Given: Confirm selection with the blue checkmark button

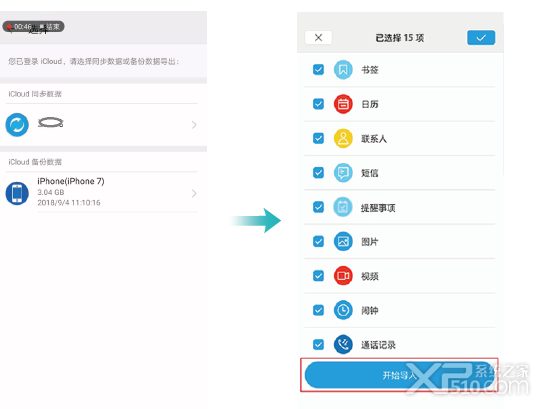Looking at the screenshot, I should (x=481, y=37).
